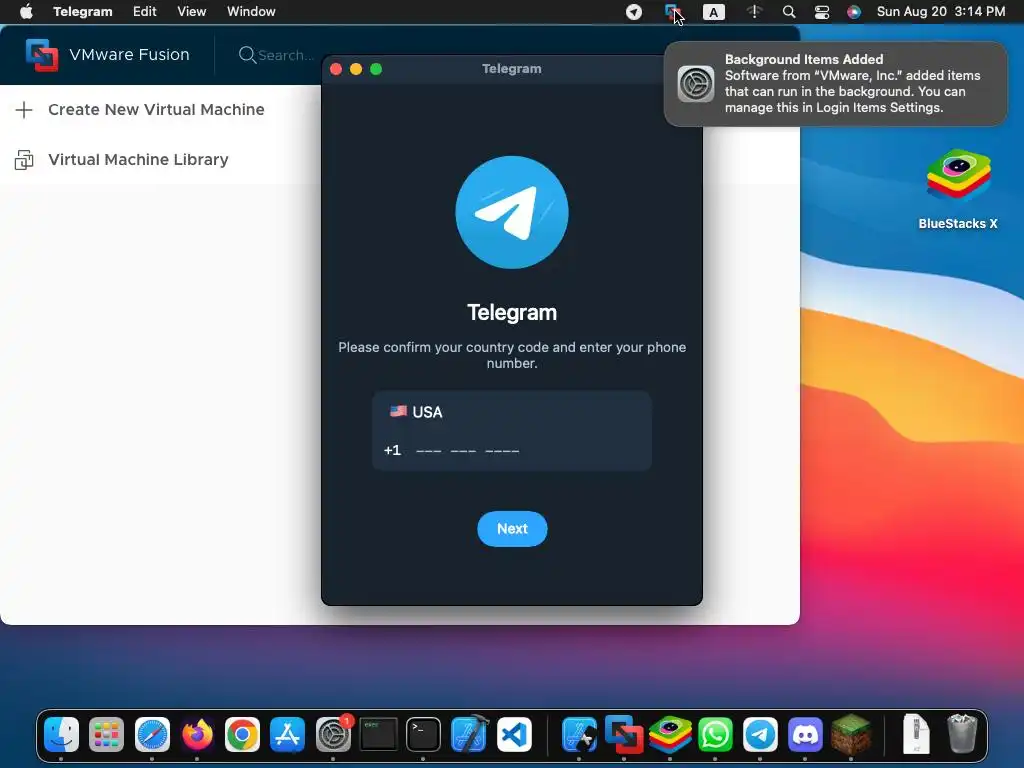Click the +1 country code field

392,451
